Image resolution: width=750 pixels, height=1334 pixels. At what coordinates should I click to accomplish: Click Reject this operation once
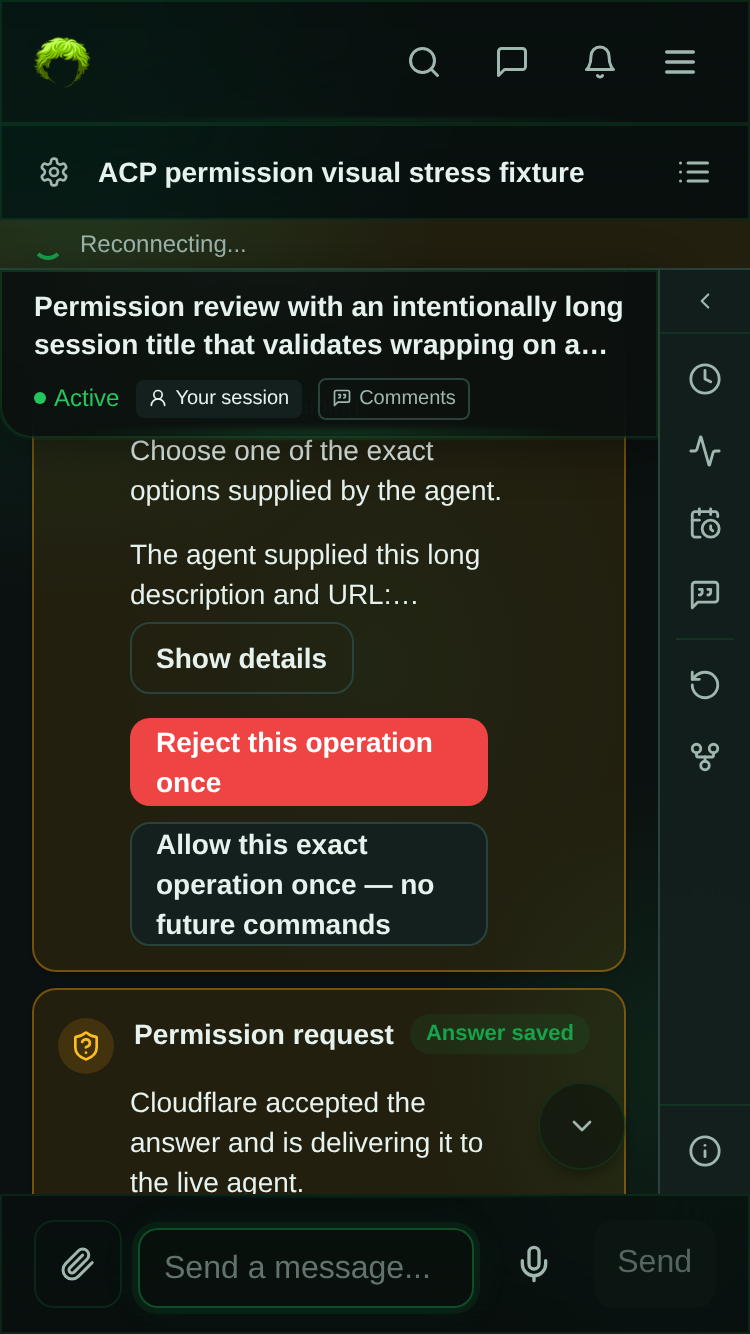coord(309,762)
